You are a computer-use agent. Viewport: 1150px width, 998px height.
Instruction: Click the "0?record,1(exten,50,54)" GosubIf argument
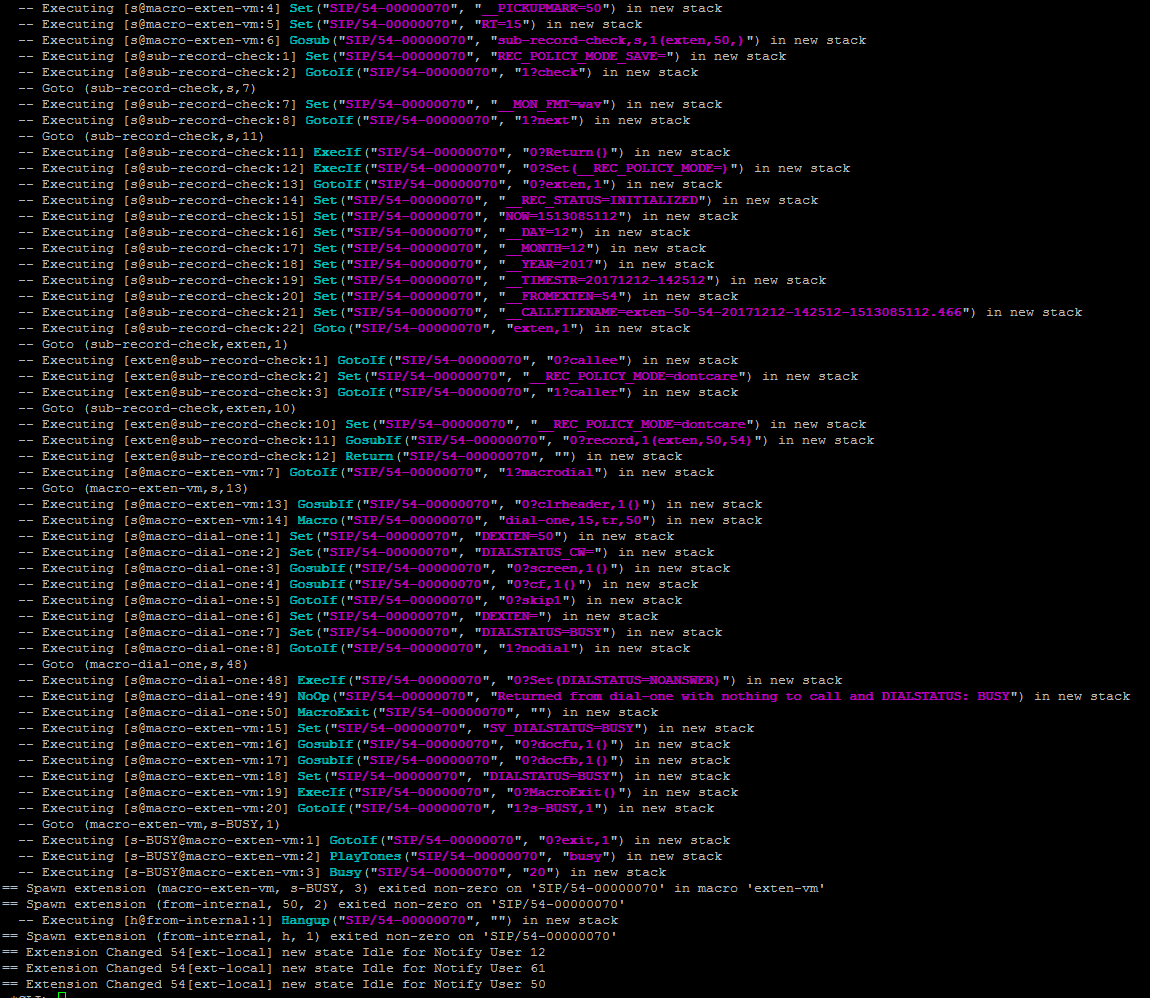coord(661,441)
